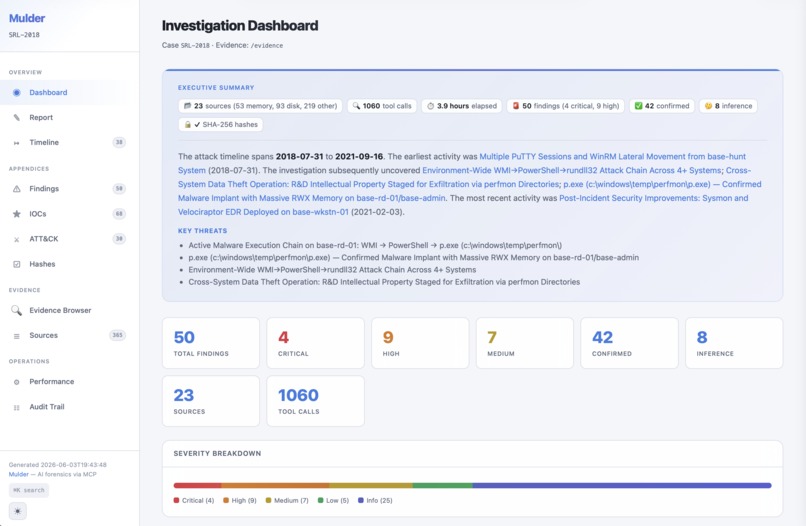Navigate to ATT&CK appendix
The width and height of the screenshot is (806, 526).
click(69, 239)
